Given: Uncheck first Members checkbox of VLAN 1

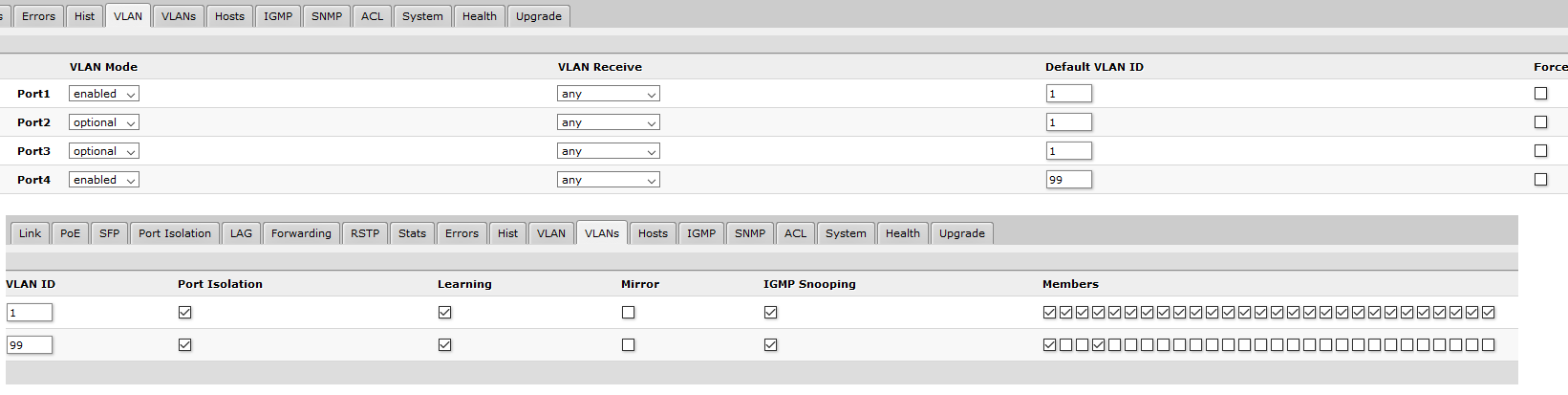Looking at the screenshot, I should 1049,313.
